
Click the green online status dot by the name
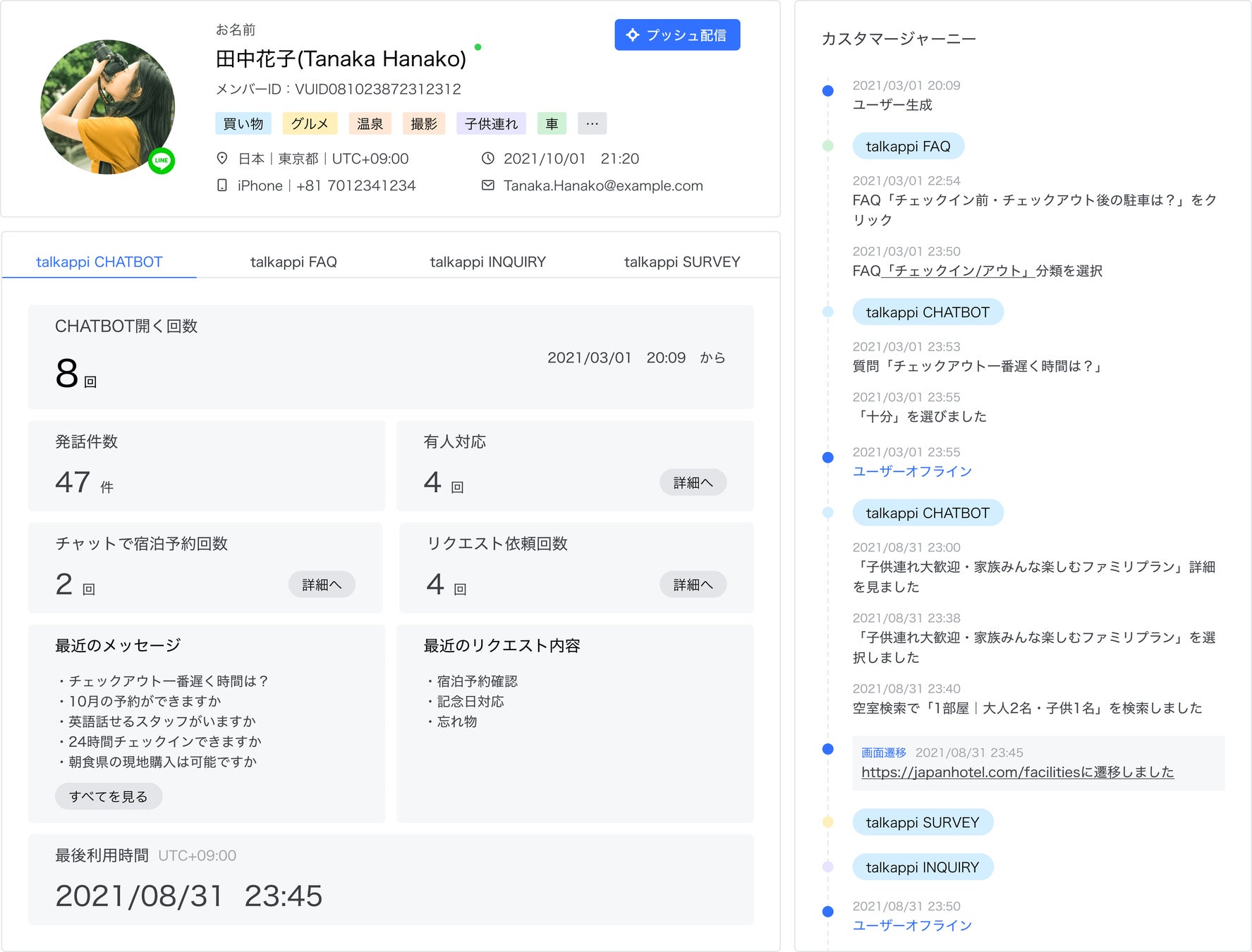coord(478,47)
